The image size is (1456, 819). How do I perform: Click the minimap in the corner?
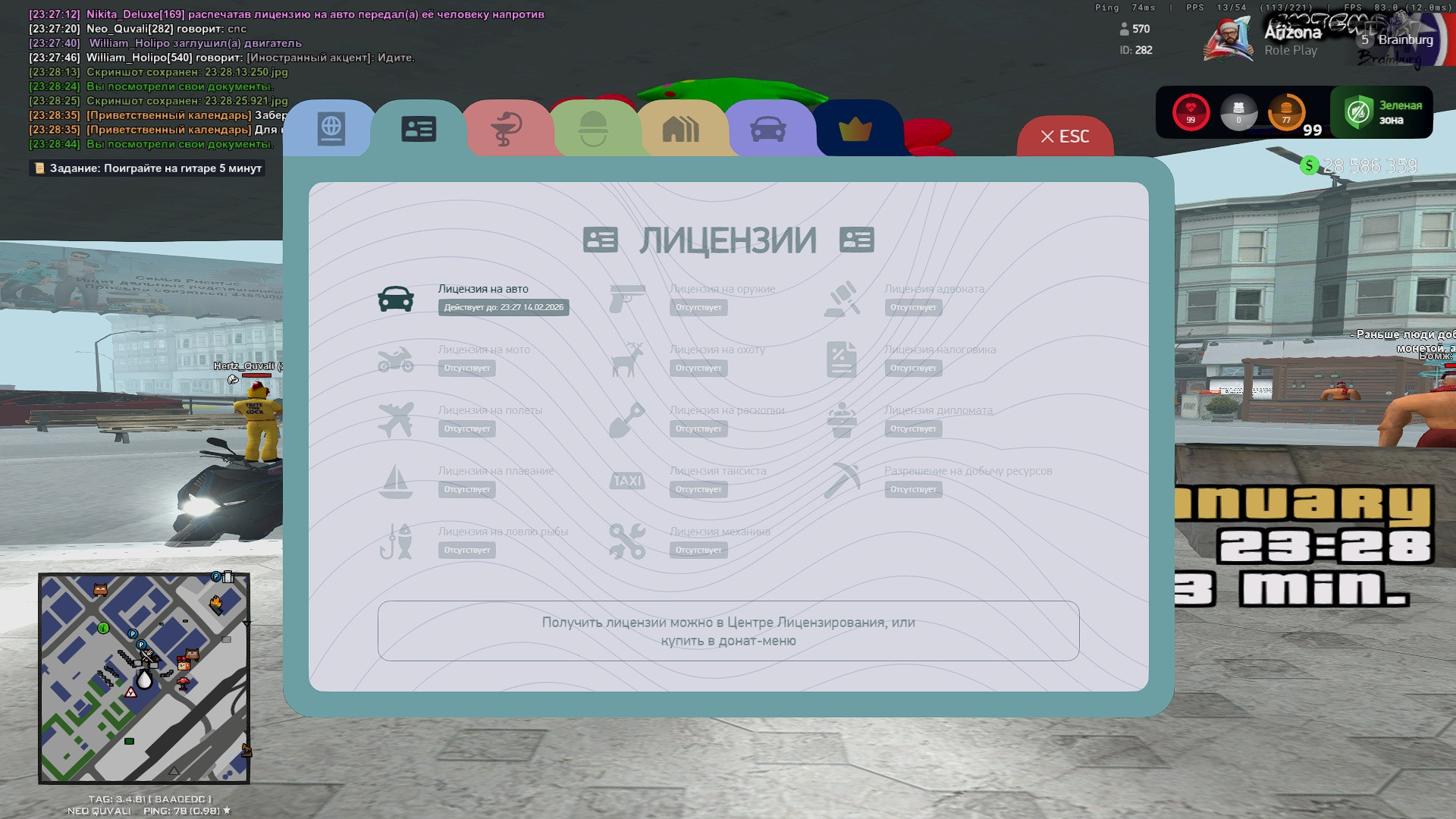144,678
